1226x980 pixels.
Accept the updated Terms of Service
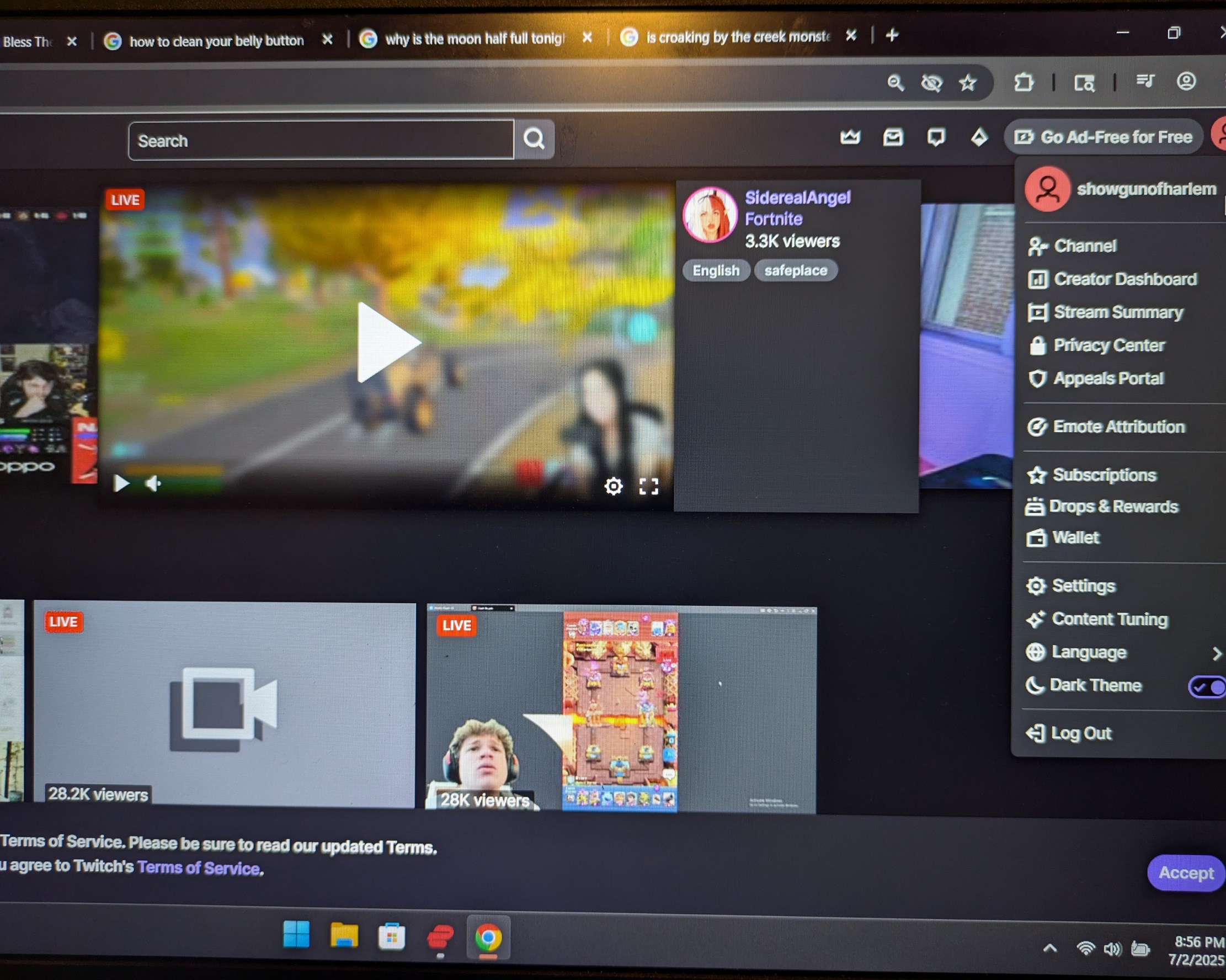pos(1186,872)
